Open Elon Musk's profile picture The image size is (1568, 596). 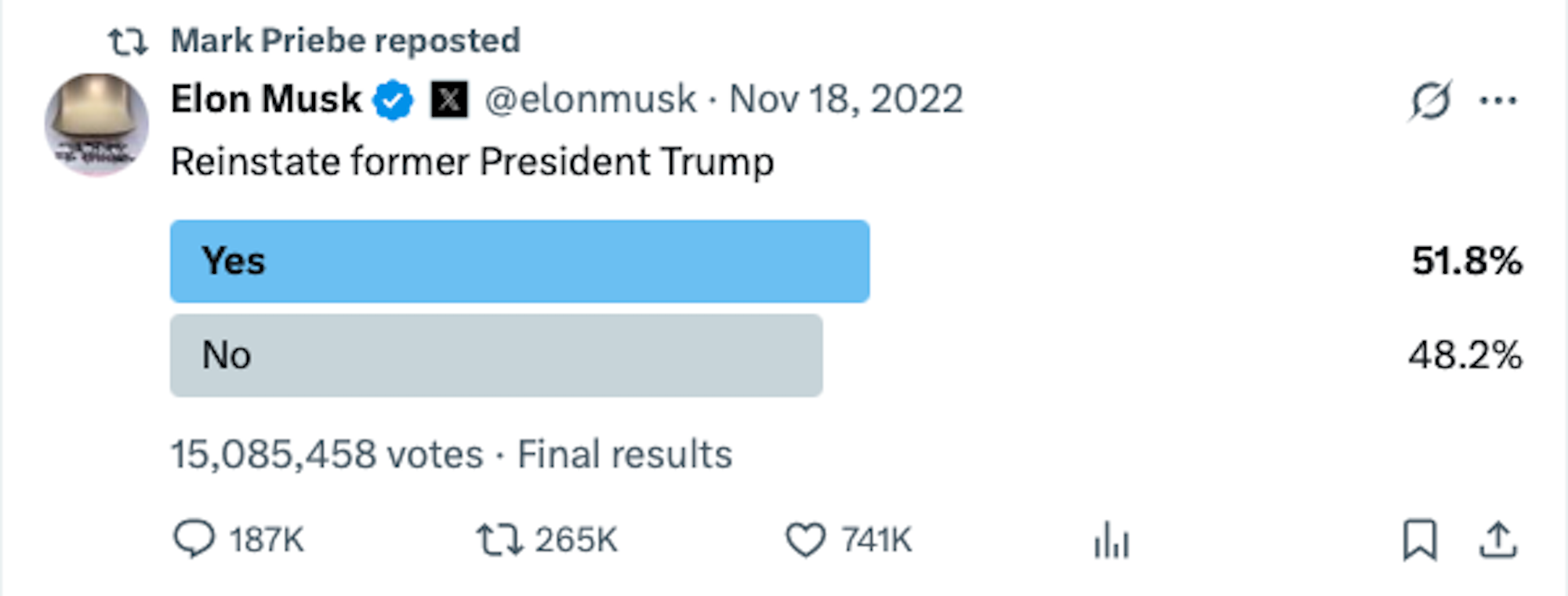tap(96, 124)
